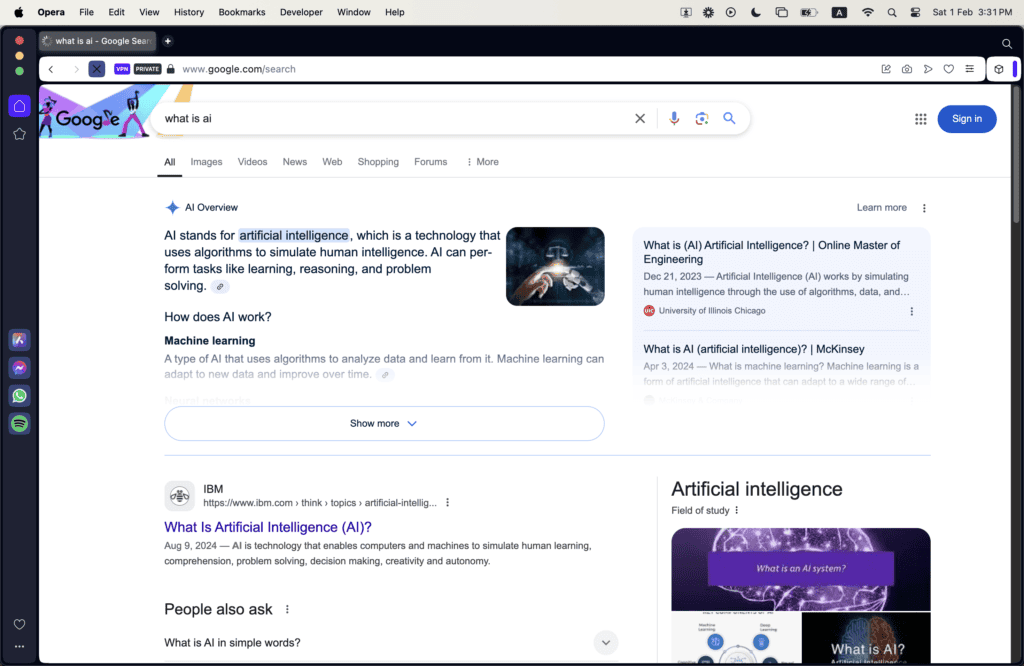Take a snapshot with the camera icon

907,69
